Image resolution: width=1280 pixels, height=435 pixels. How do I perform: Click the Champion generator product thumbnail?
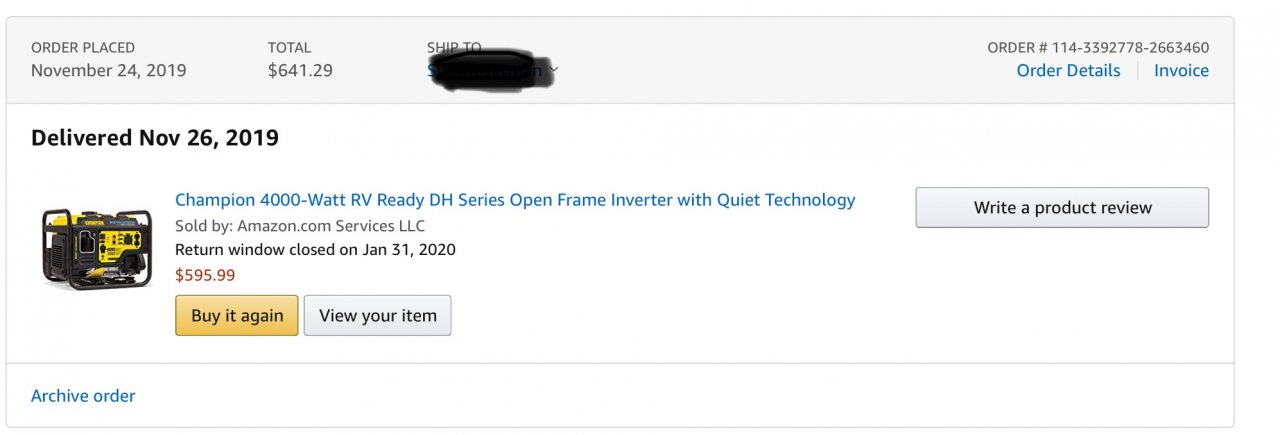click(96, 249)
